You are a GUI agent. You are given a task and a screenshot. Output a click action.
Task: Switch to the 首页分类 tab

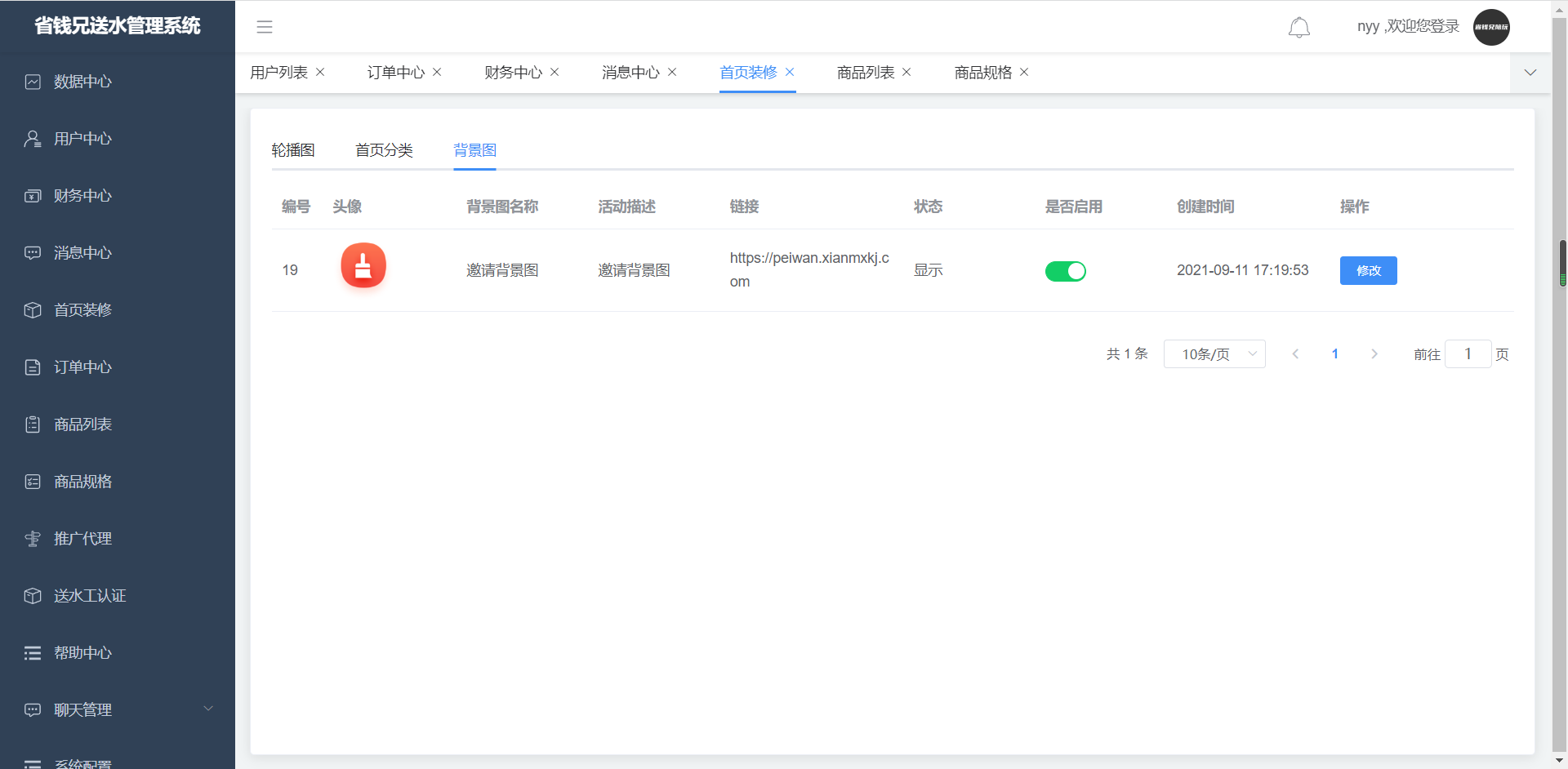(384, 150)
